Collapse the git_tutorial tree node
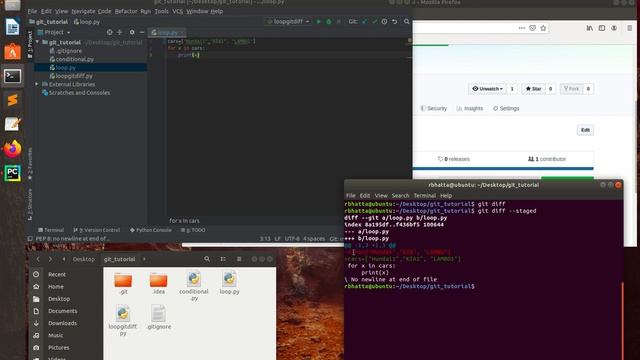The height and width of the screenshot is (360, 640). 38,42
